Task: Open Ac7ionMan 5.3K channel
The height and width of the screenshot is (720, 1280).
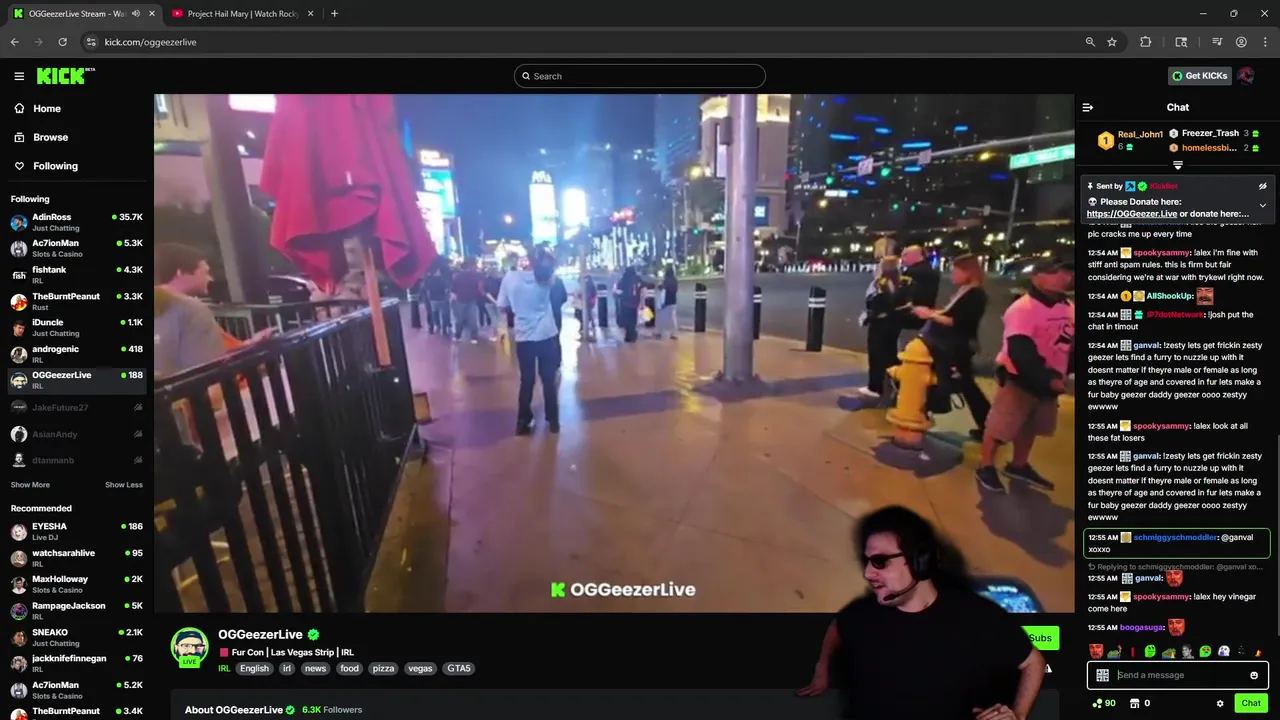Action: click(76, 248)
